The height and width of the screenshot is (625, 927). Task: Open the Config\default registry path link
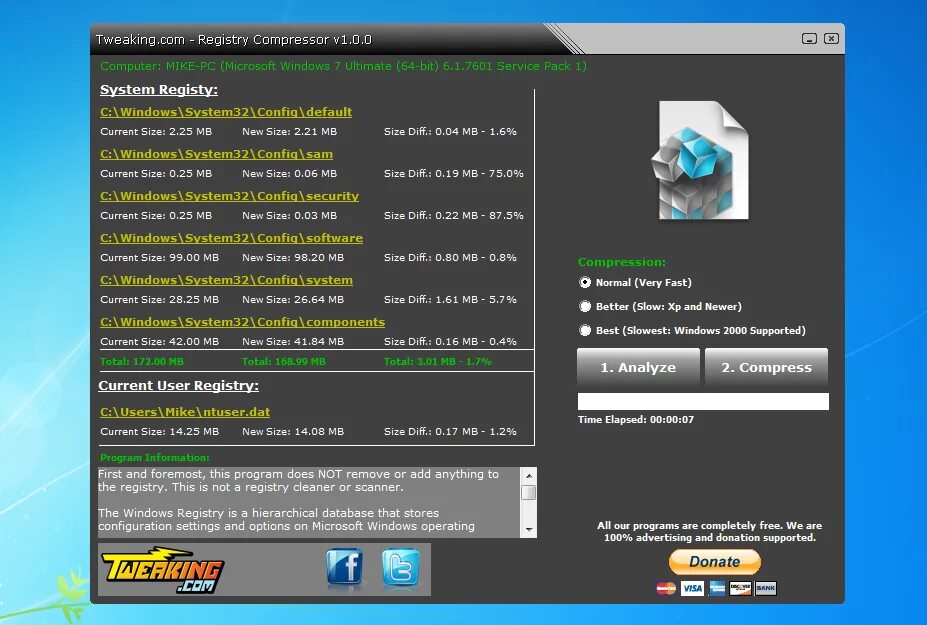pos(226,112)
